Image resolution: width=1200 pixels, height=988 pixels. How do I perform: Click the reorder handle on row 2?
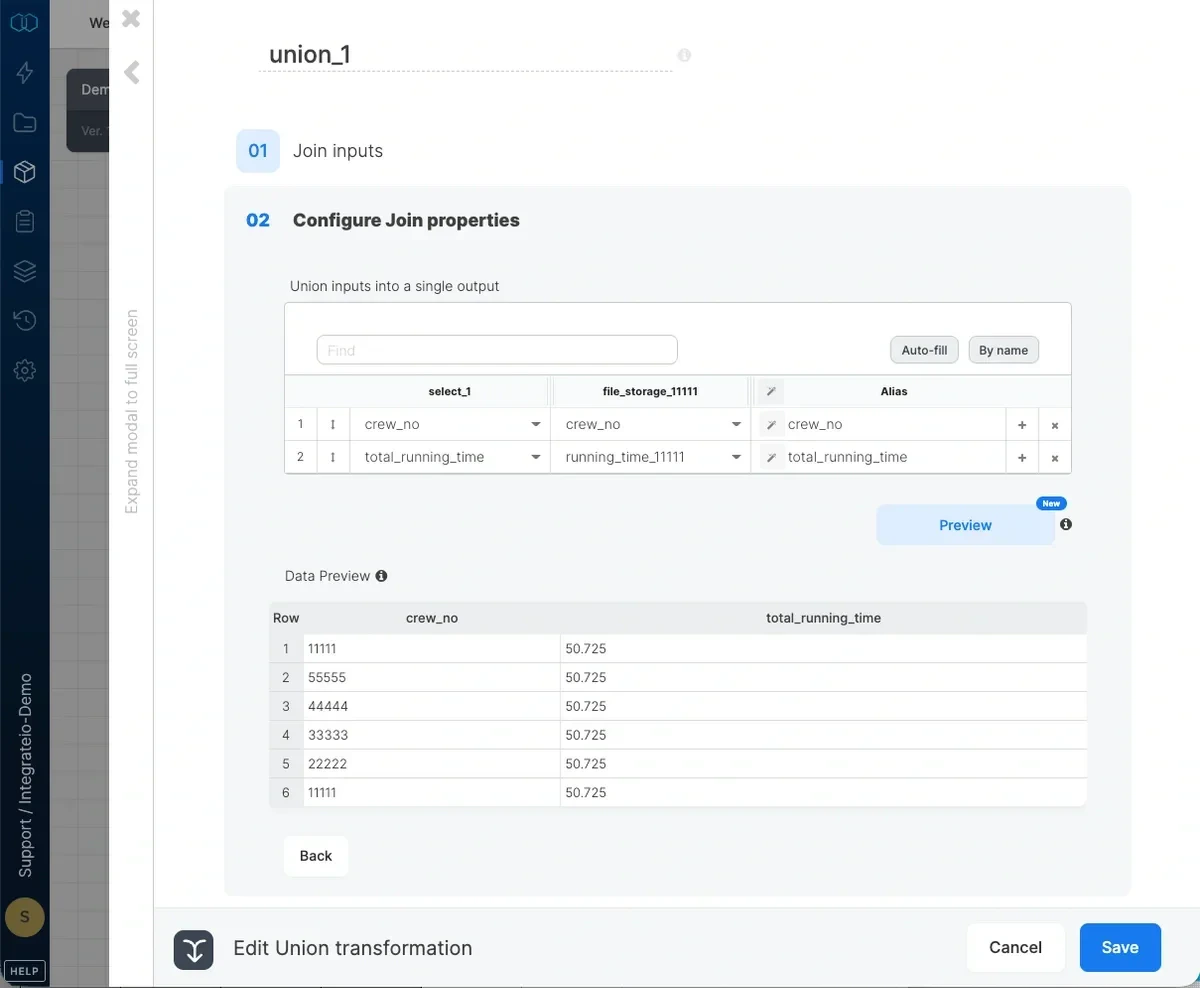[x=333, y=457]
